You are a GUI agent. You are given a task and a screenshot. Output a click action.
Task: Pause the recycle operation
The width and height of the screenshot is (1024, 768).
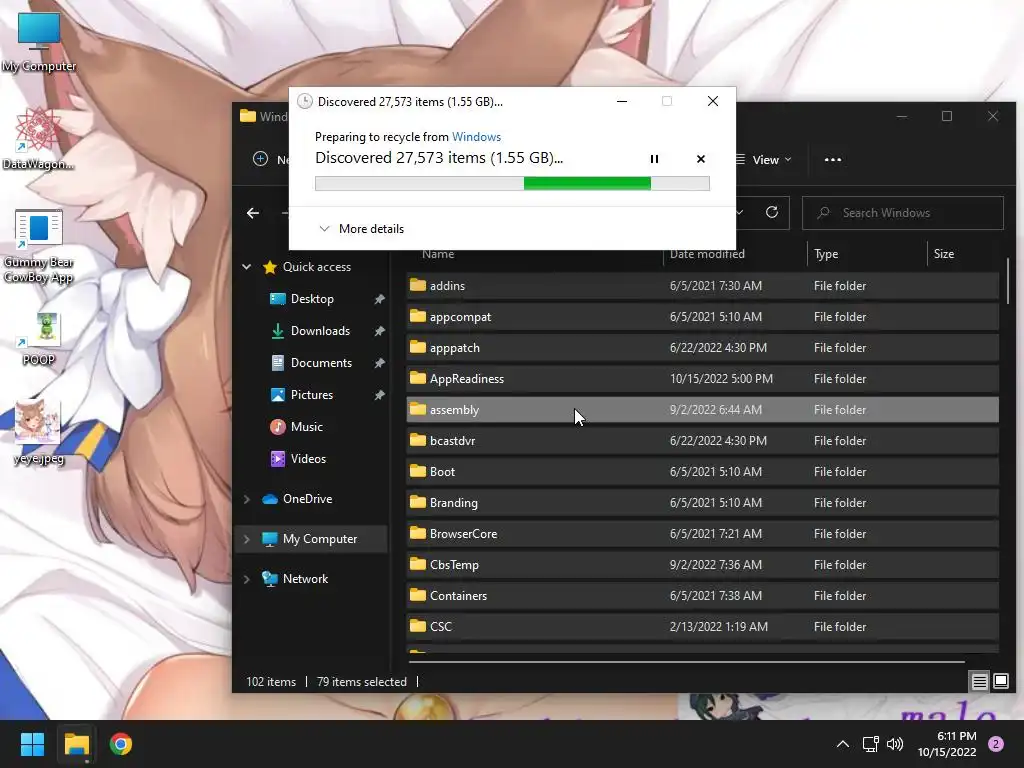654,159
